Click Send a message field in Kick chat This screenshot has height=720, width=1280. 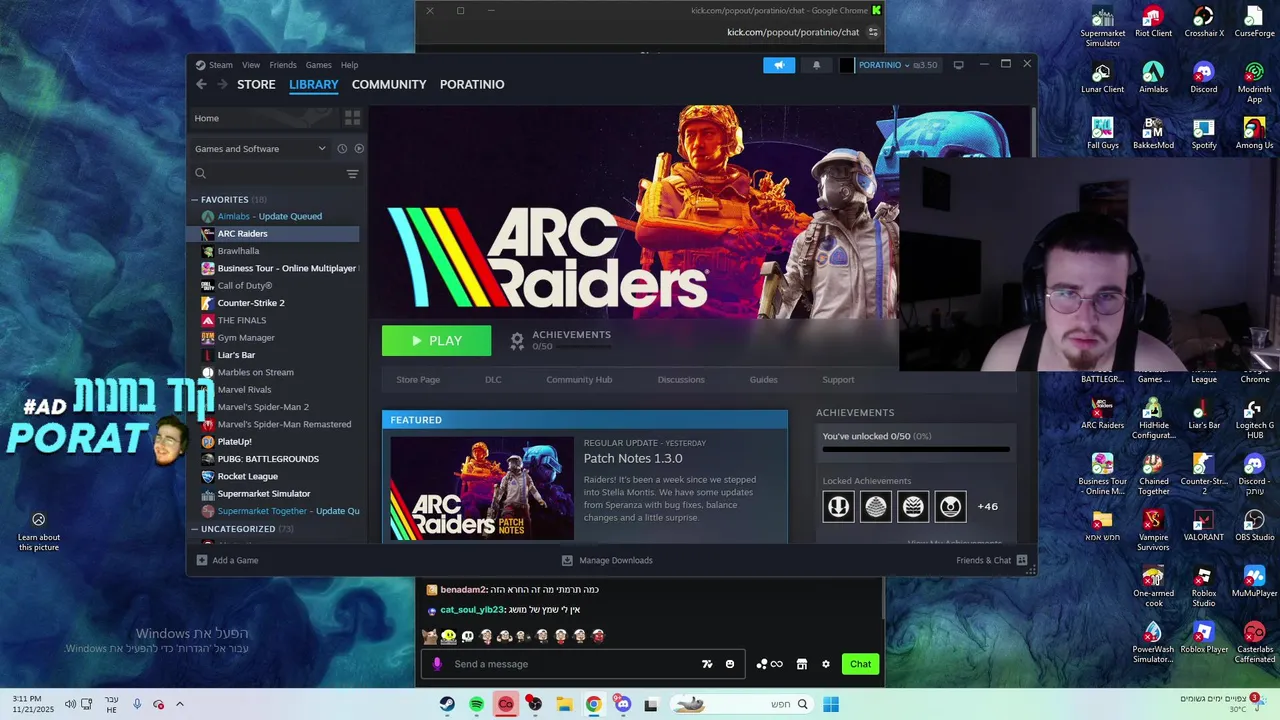(570, 664)
